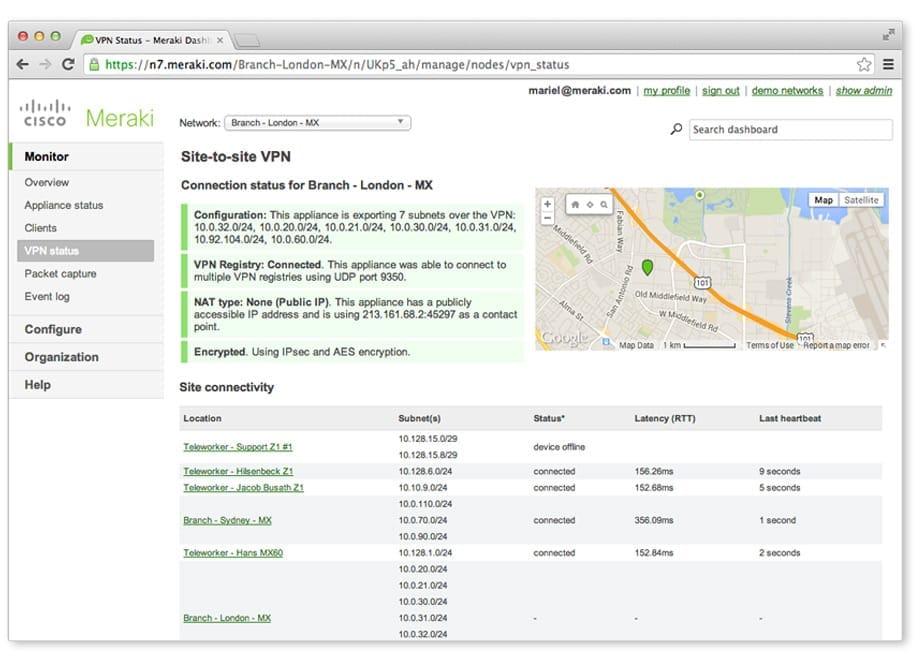Reload the page with the refresh icon

pyautogui.click(x=68, y=65)
